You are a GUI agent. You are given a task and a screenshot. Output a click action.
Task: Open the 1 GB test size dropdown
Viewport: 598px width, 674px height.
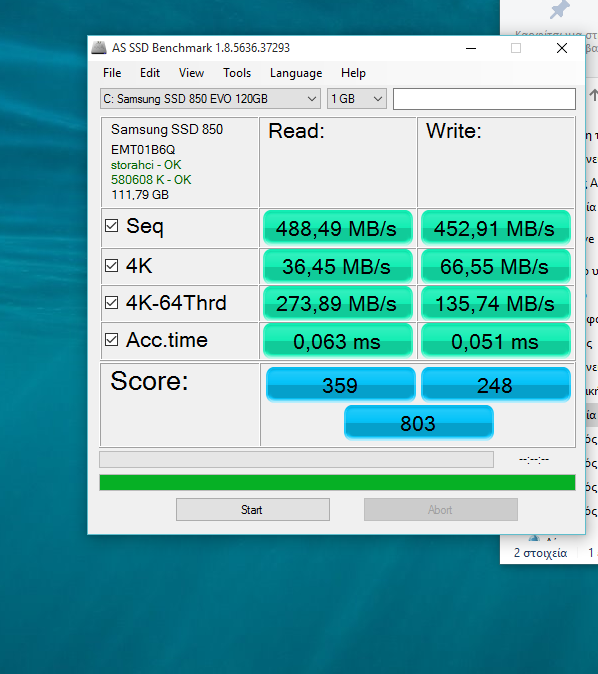pyautogui.click(x=357, y=99)
